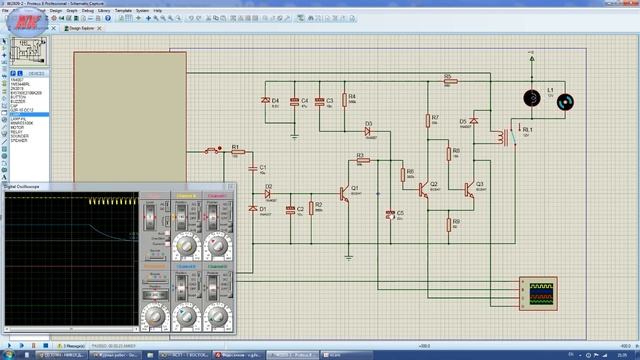
Task: Step the simulation one frame
Action: (21, 346)
